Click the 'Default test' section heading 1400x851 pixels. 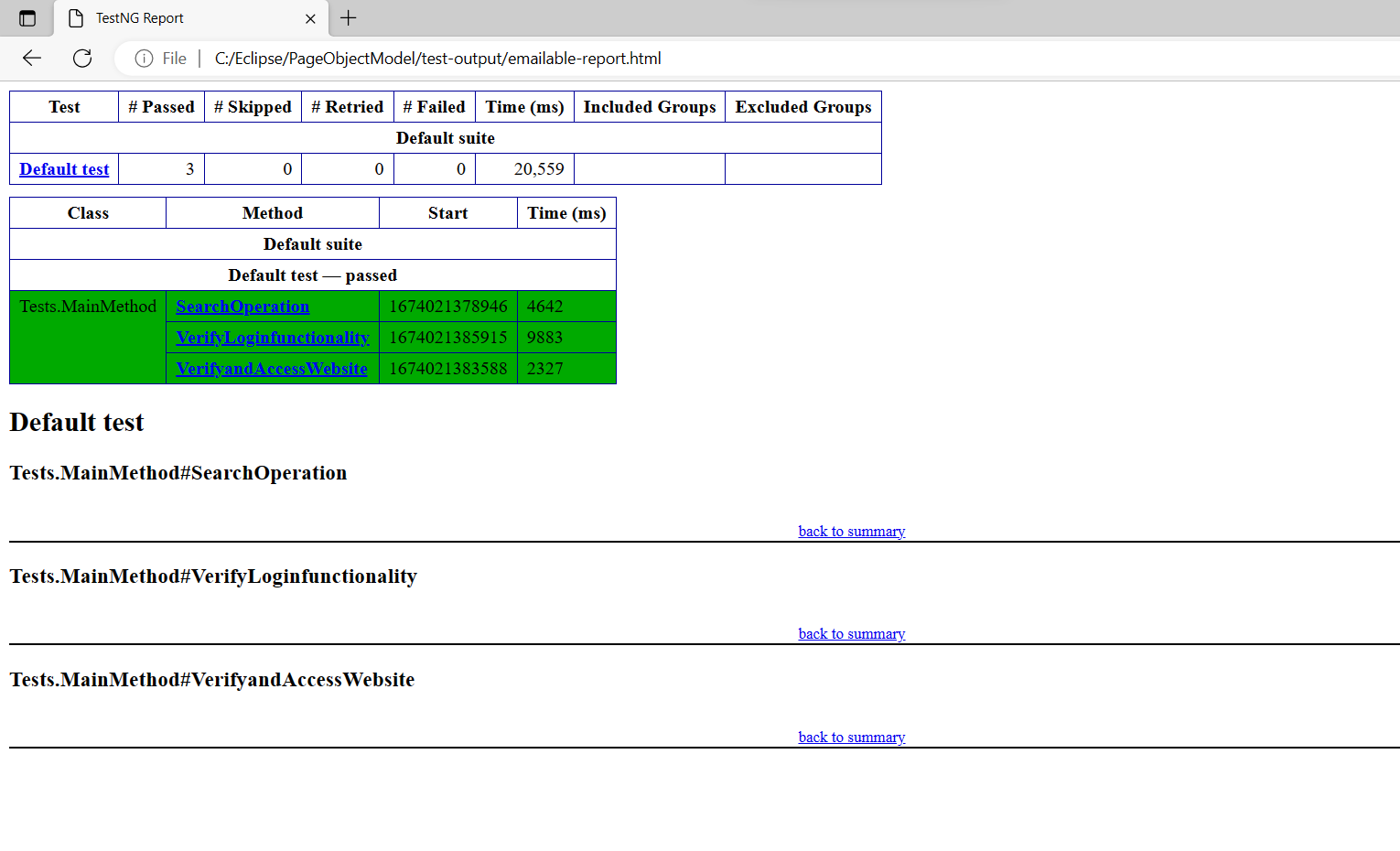(x=77, y=423)
